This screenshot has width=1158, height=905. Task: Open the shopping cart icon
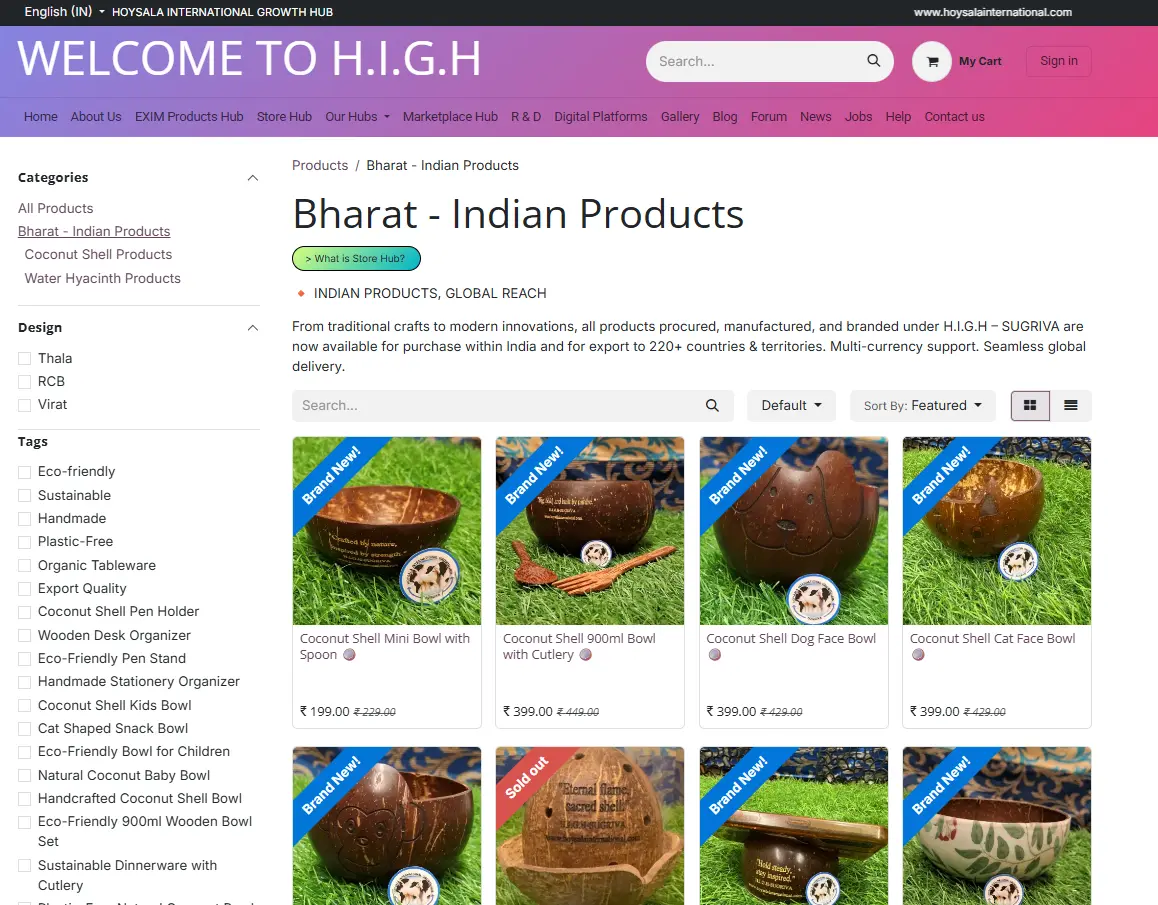932,61
